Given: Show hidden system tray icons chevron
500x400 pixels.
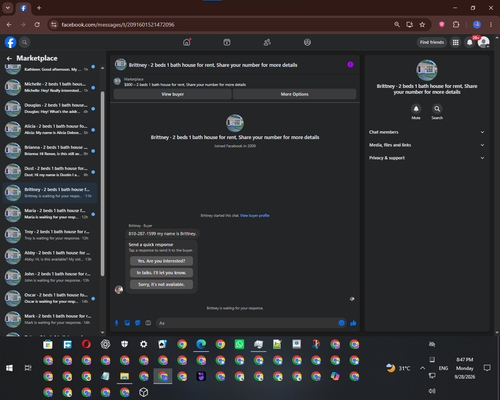Looking at the screenshot, I should [x=422, y=368].
